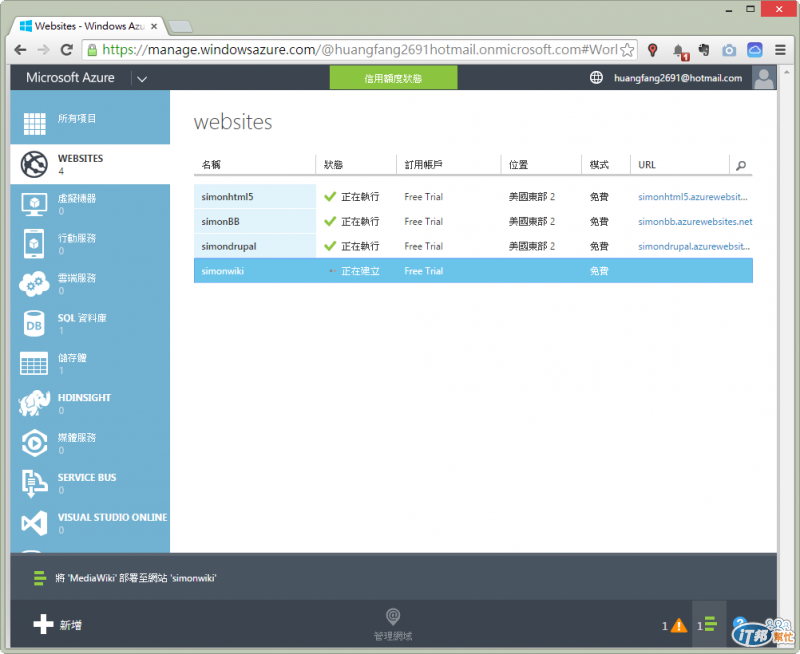Click the blue cloud extension icon
Viewport: 800px width, 654px height.
pyautogui.click(x=755, y=50)
